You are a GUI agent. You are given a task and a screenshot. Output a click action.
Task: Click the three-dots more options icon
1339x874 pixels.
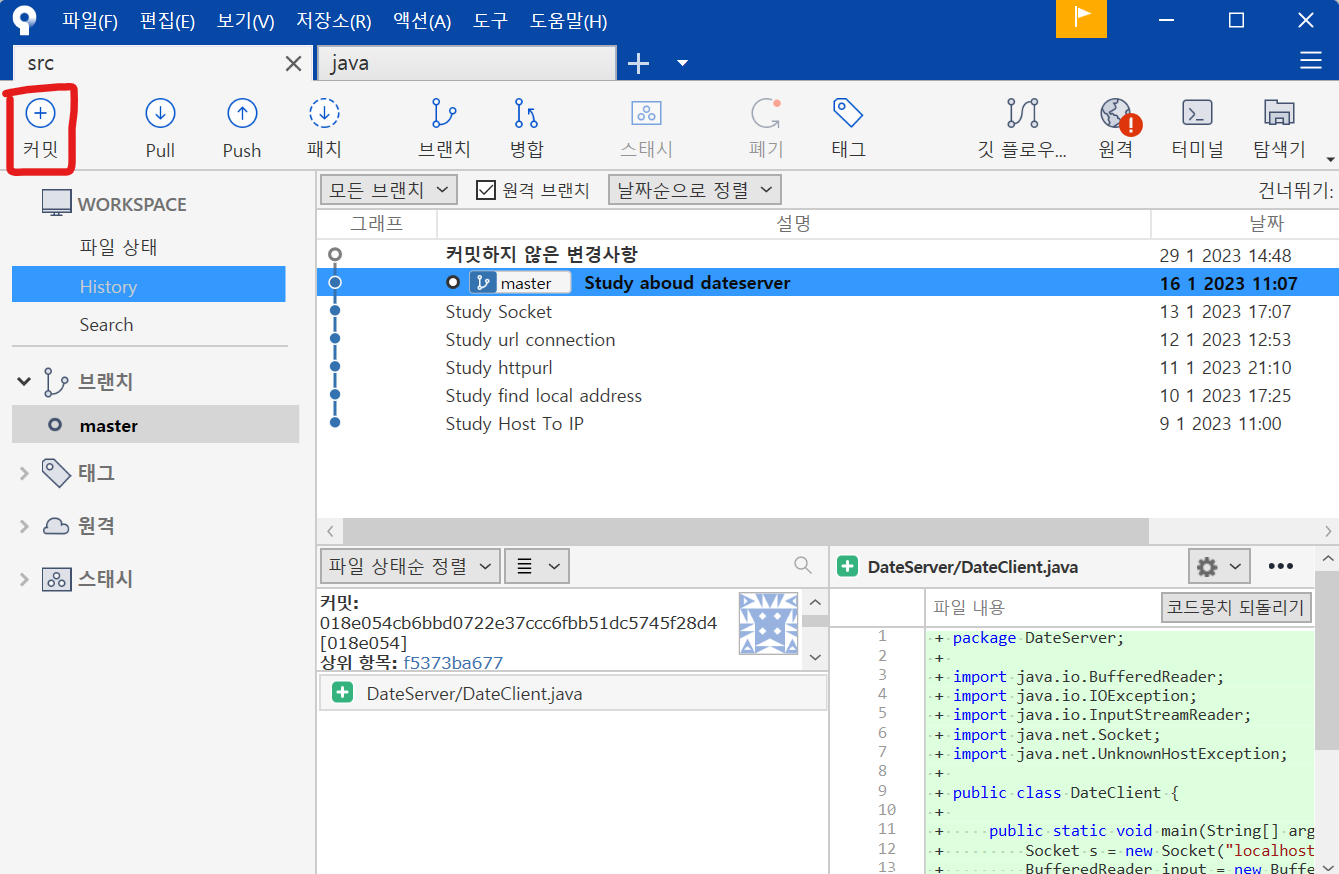tap(1281, 566)
